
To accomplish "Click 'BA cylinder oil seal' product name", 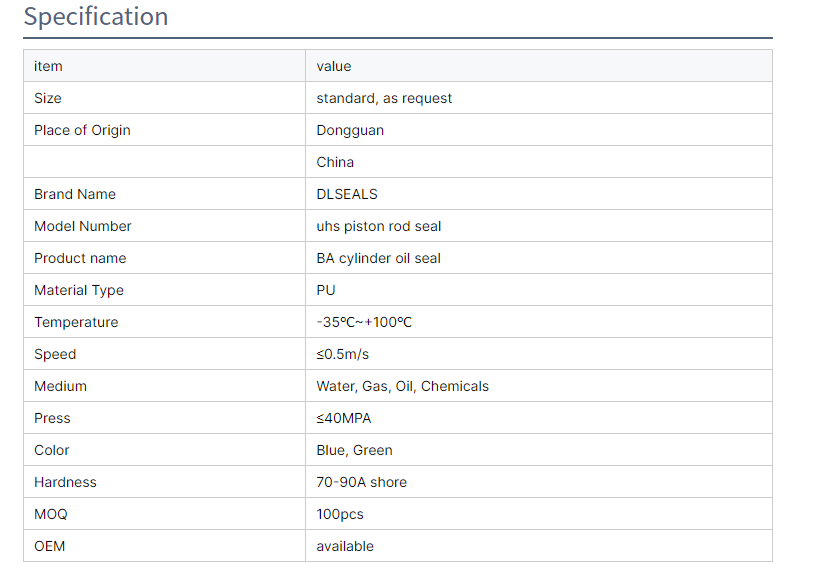I will [x=379, y=258].
